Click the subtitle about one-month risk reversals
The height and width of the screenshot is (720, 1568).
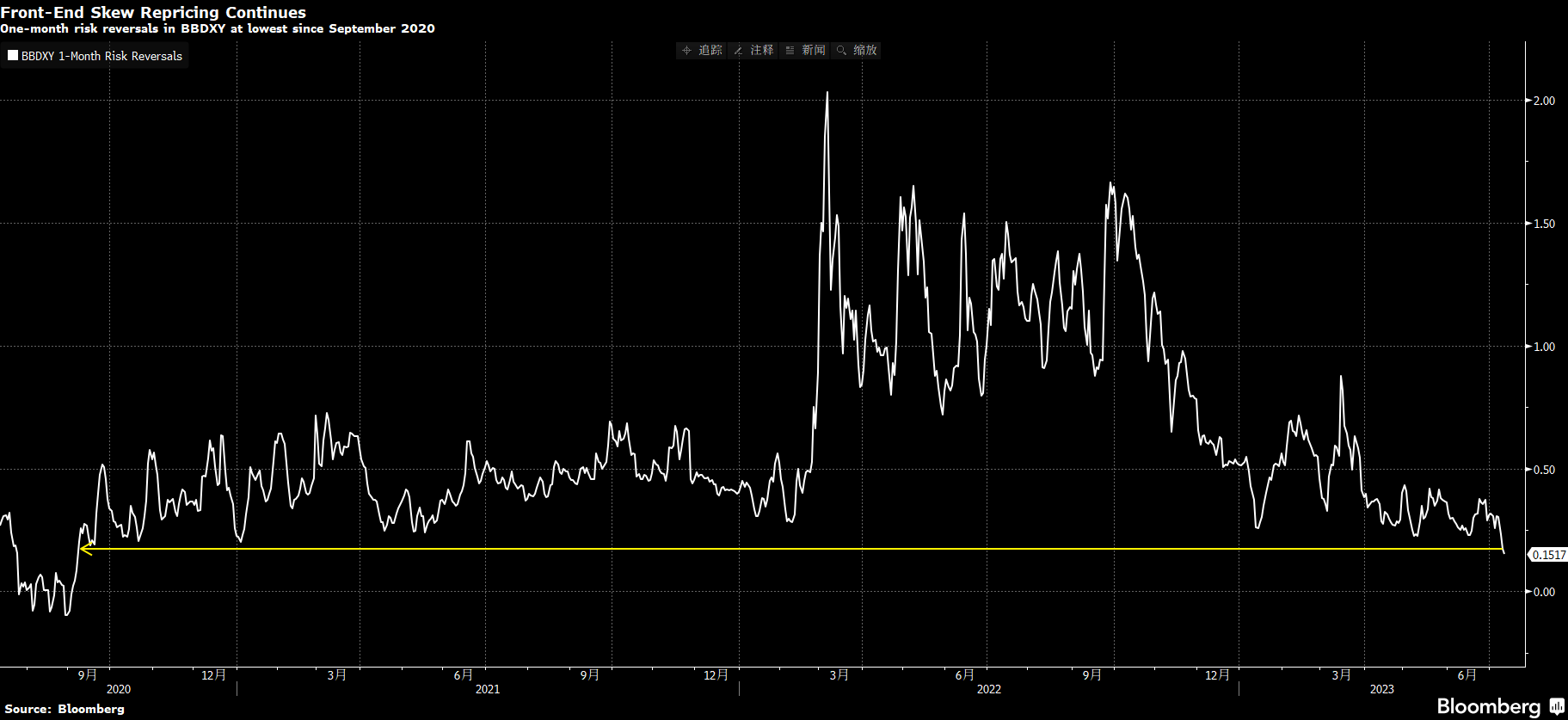(x=218, y=28)
